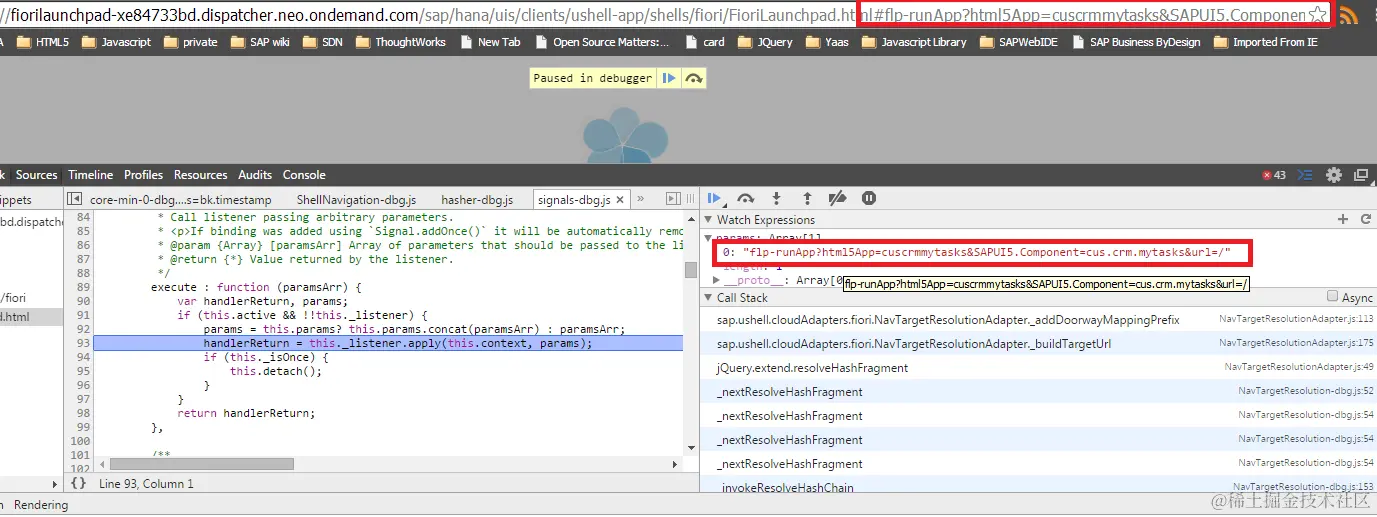1377x517 pixels.
Task: Open the New Tab bookmark
Action: [x=490, y=42]
